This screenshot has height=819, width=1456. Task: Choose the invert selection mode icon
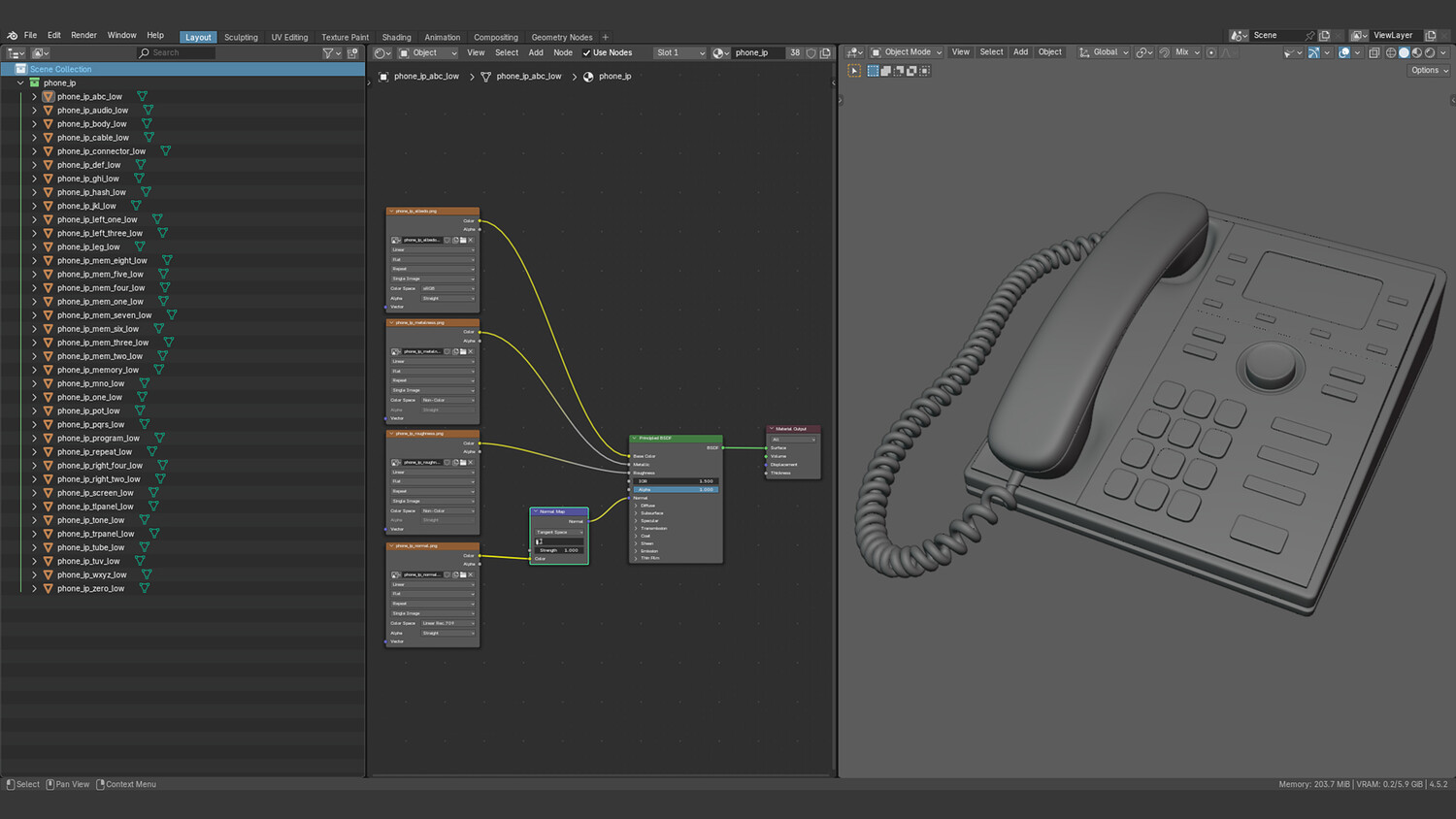click(x=911, y=71)
